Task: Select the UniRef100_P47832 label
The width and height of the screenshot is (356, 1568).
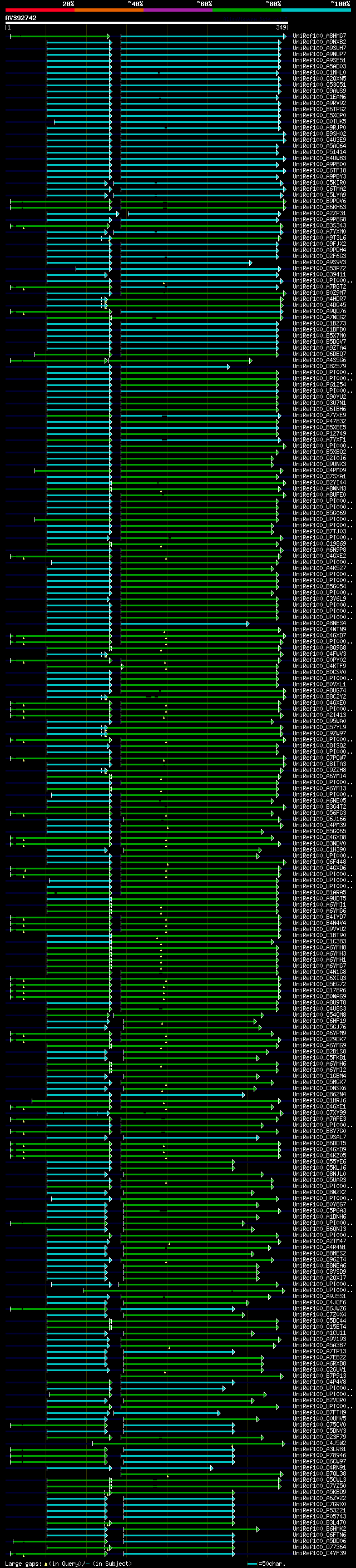Action: point(319,421)
